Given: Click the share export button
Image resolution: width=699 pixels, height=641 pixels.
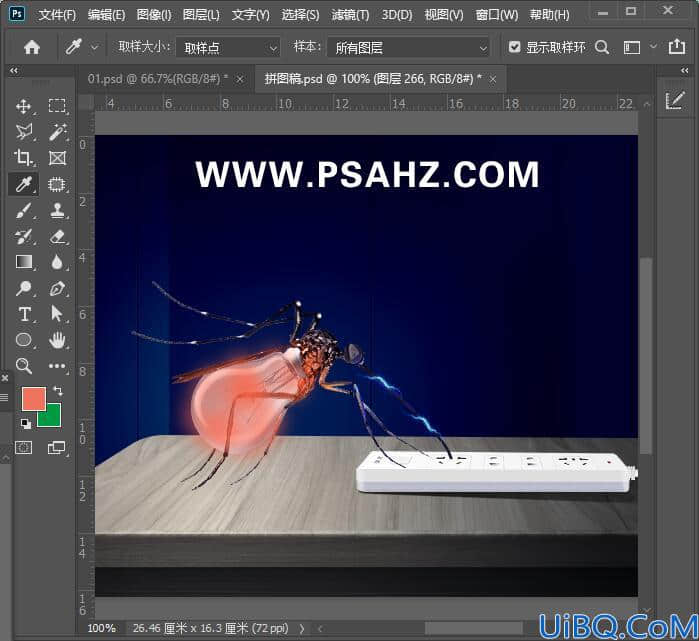Looking at the screenshot, I should pos(676,46).
